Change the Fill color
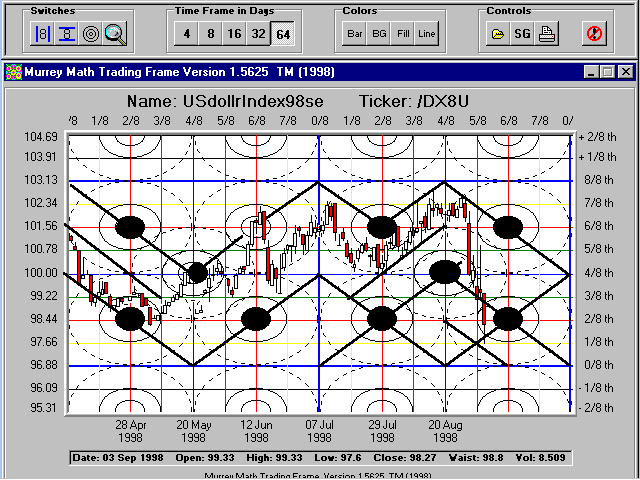 (403, 33)
